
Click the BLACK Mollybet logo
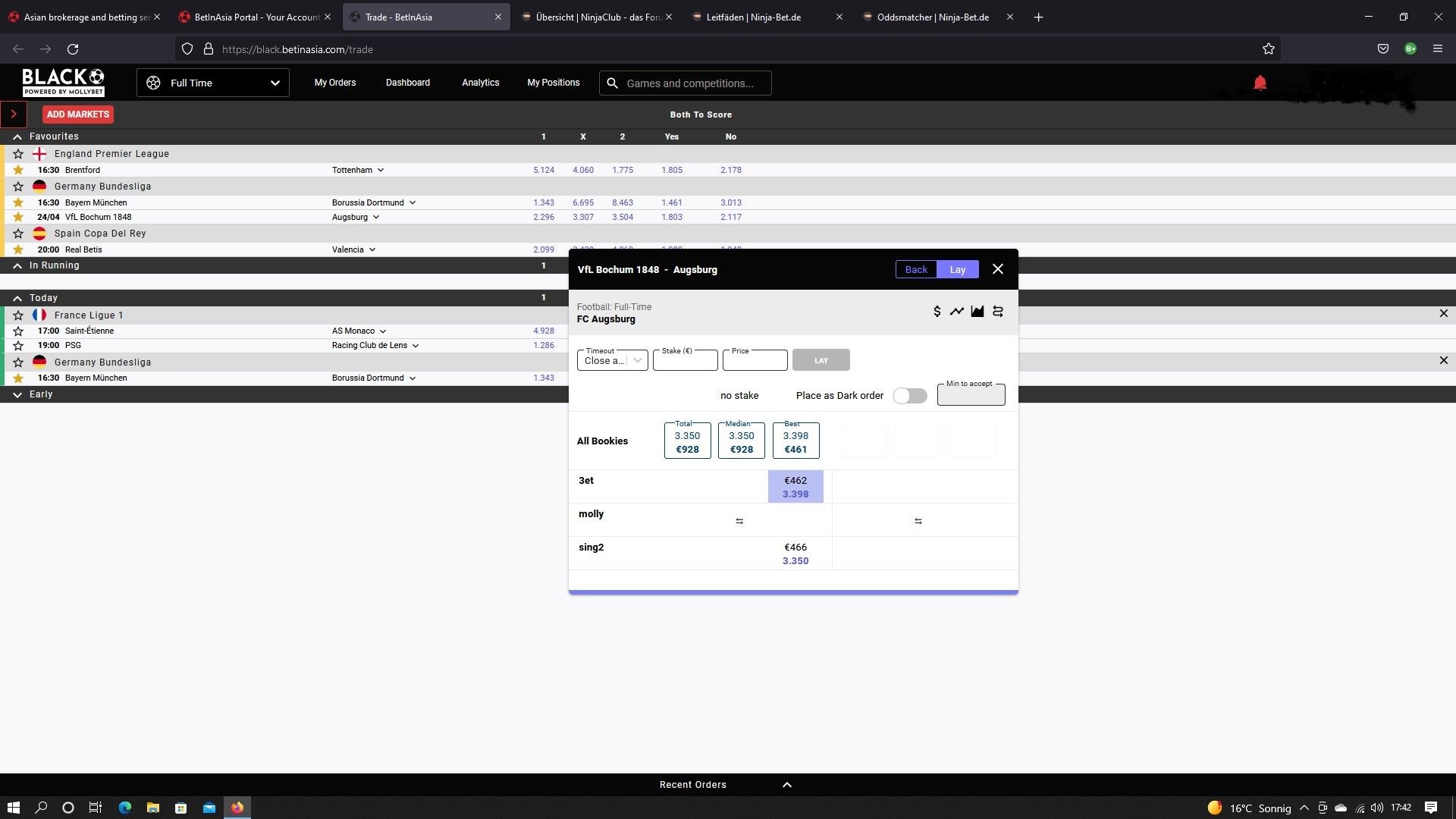(x=63, y=82)
